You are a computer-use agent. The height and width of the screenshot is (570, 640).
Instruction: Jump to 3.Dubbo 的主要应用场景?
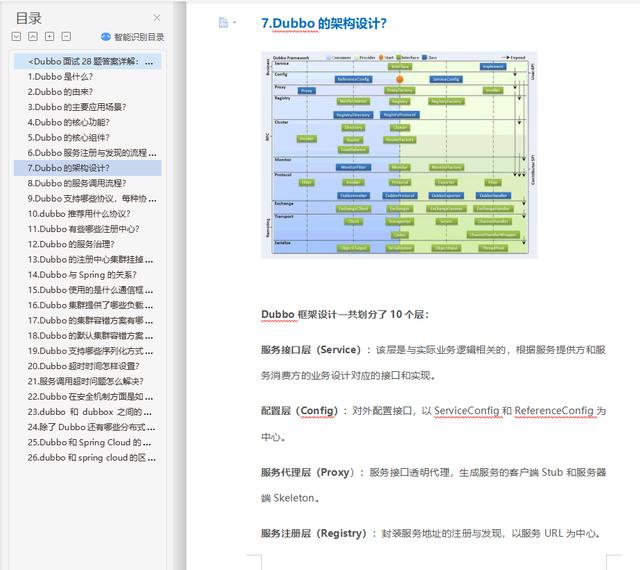tap(77, 107)
